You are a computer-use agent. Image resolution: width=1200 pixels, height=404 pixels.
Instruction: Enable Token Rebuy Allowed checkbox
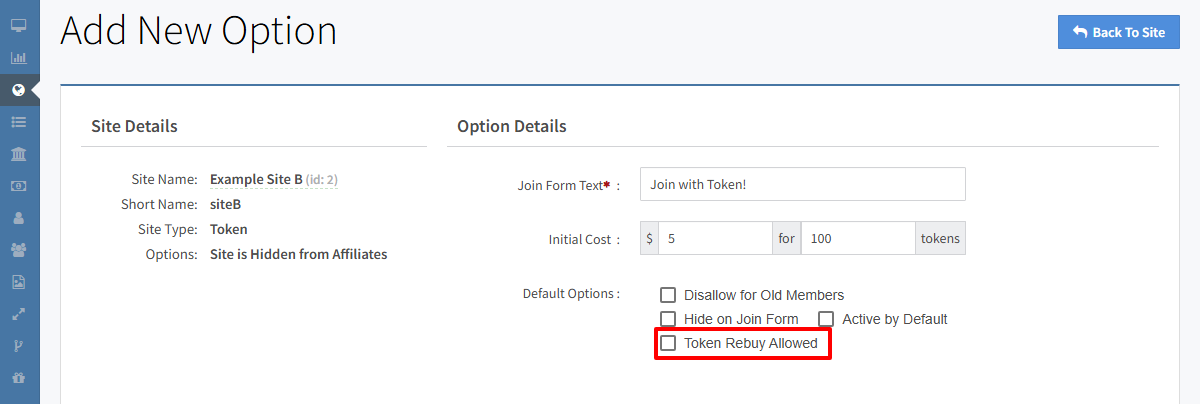pos(668,343)
